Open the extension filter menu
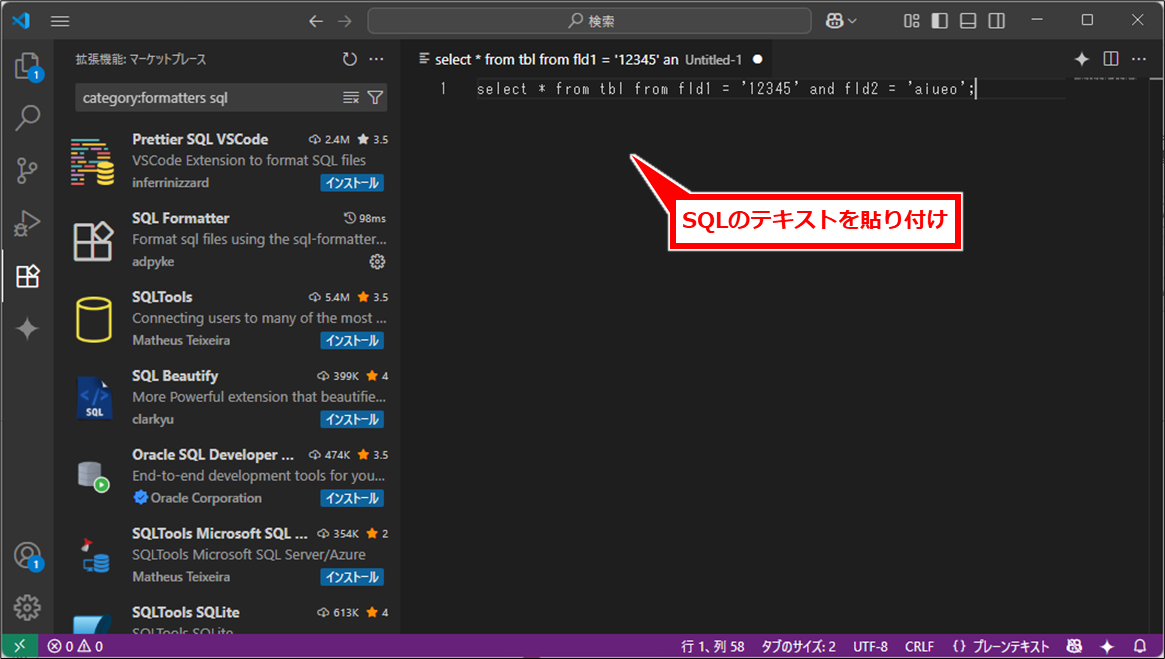Image resolution: width=1165 pixels, height=659 pixels. coord(375,98)
